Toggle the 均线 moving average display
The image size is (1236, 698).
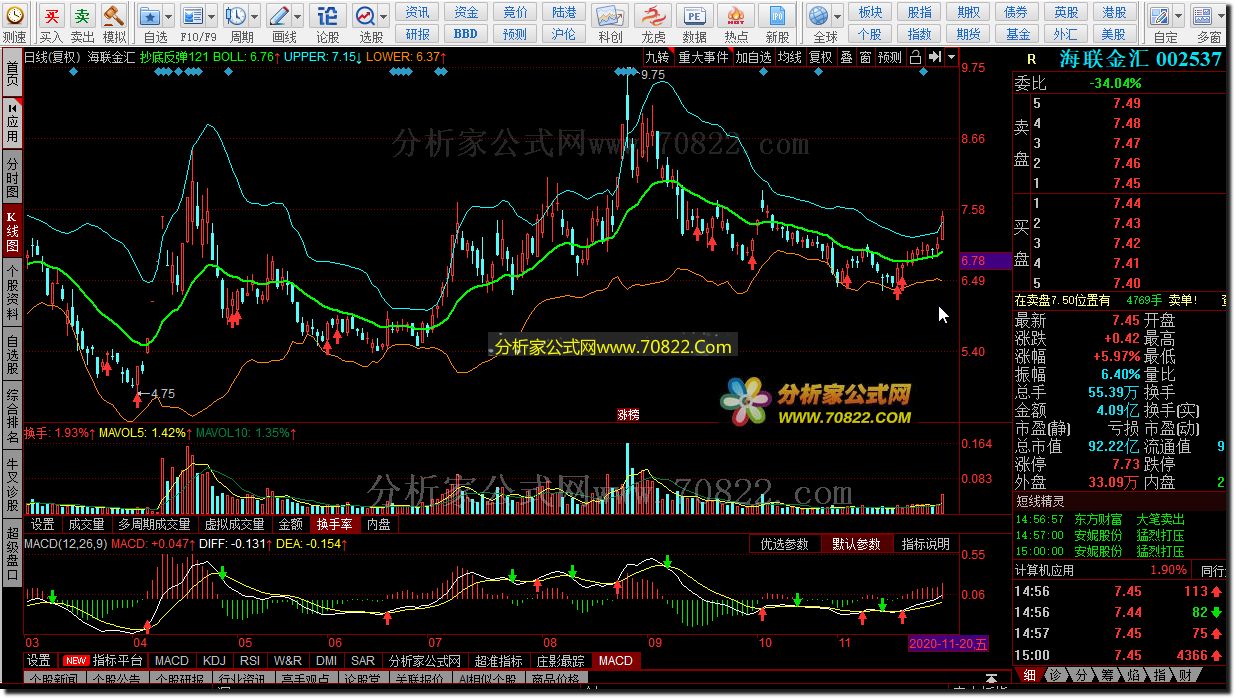[x=790, y=58]
